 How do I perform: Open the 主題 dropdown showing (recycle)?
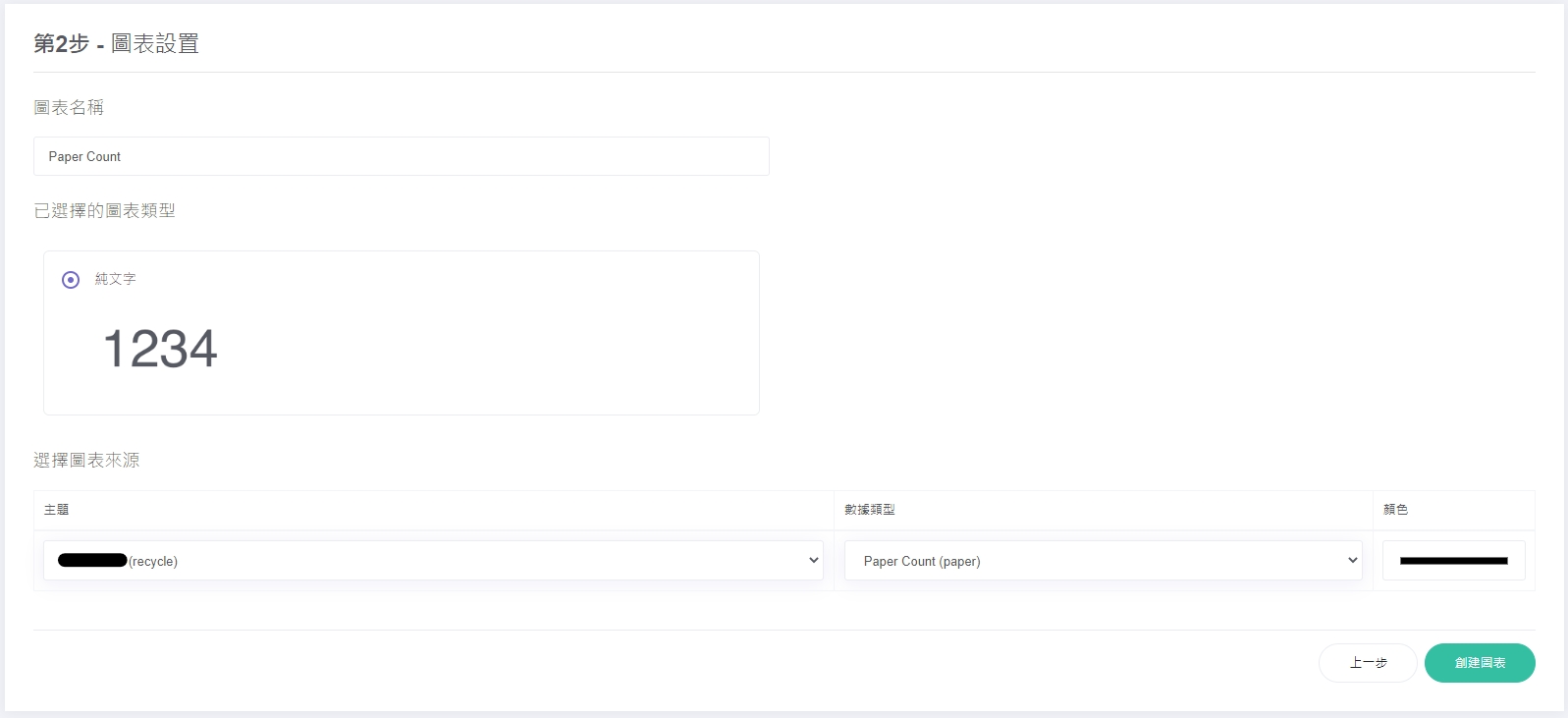tap(432, 561)
